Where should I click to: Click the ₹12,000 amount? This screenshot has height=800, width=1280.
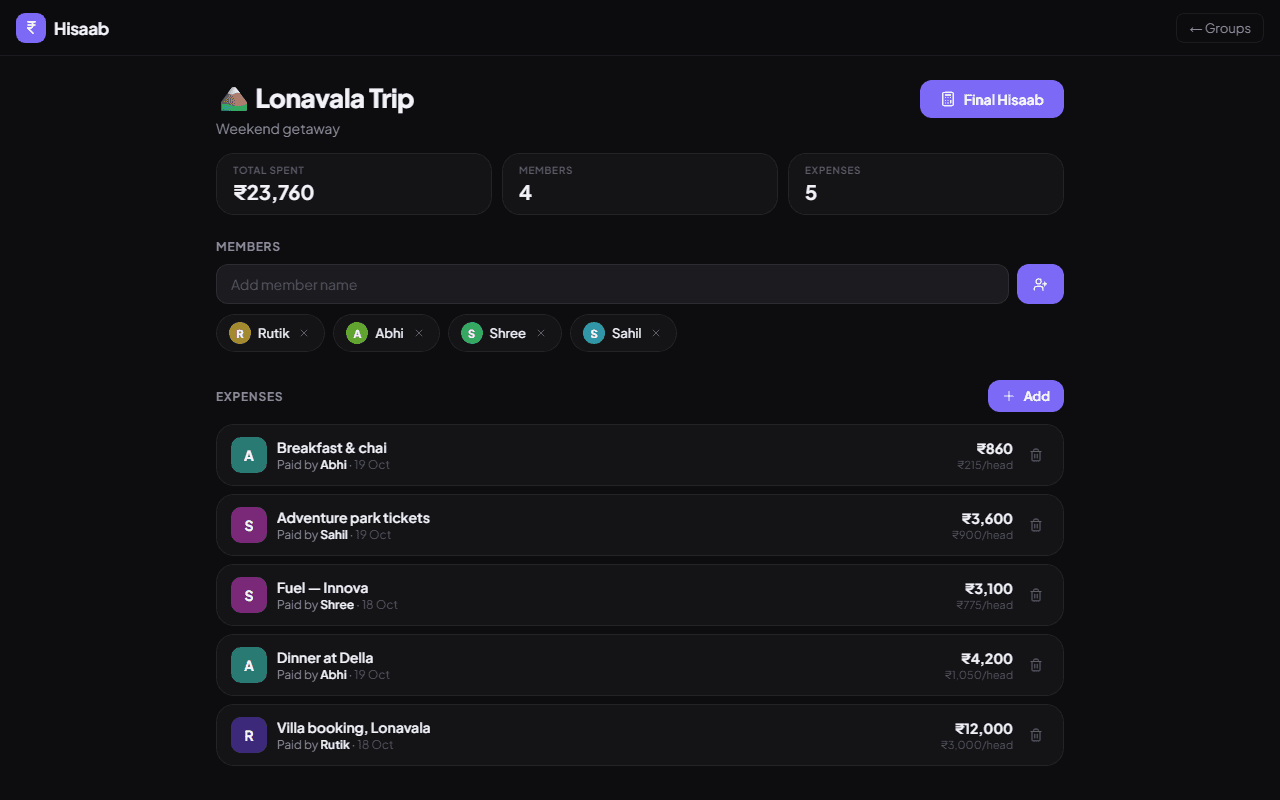click(984, 729)
